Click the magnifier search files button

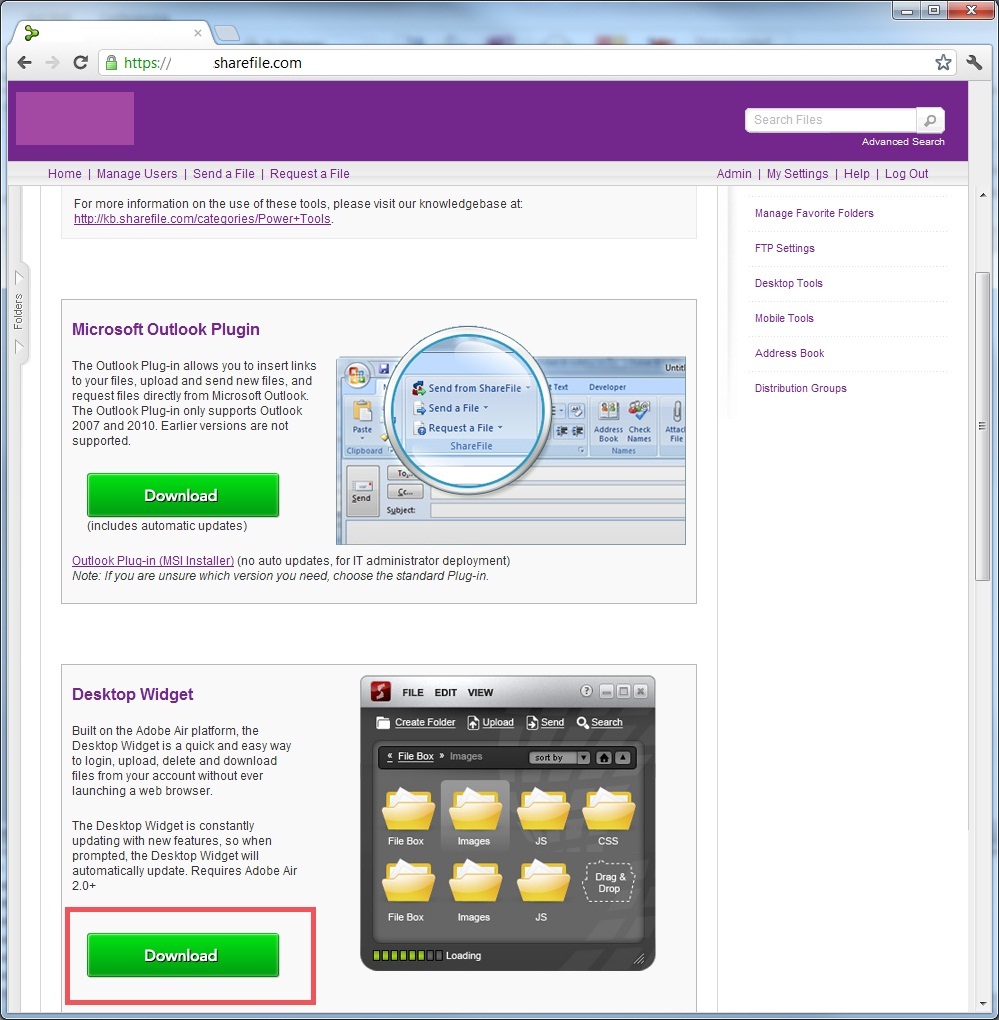930,120
